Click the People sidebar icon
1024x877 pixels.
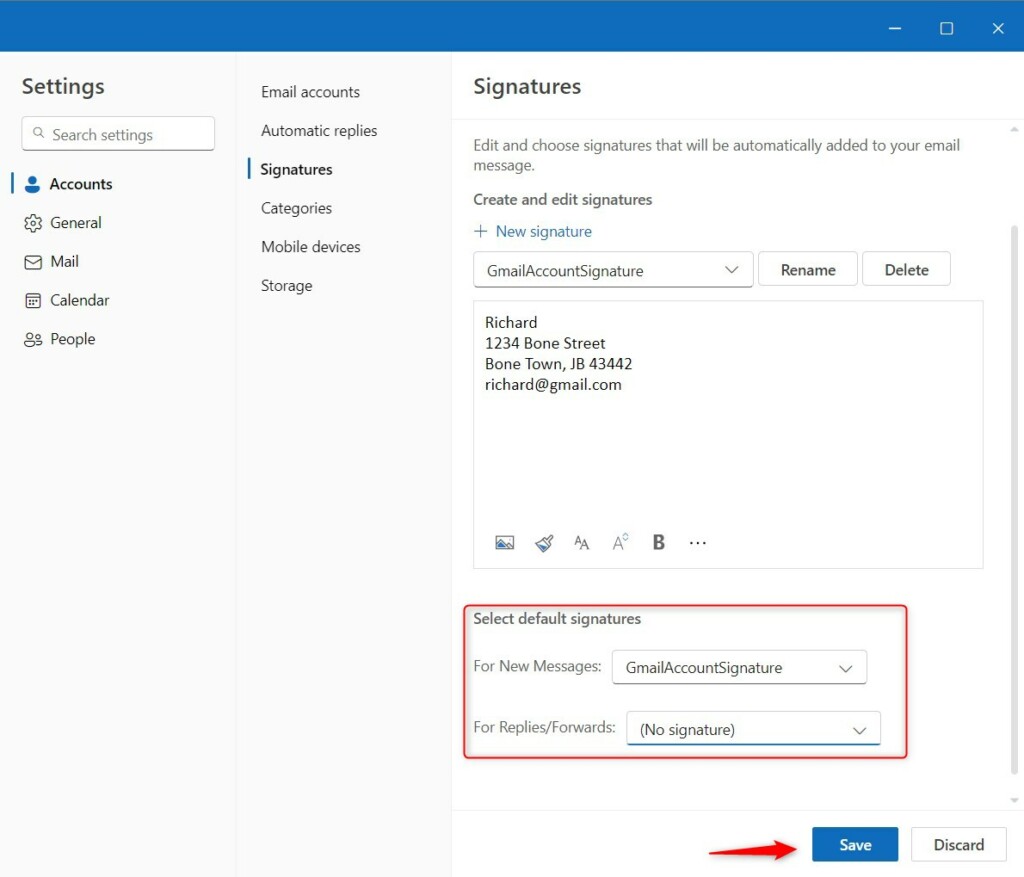(x=33, y=339)
